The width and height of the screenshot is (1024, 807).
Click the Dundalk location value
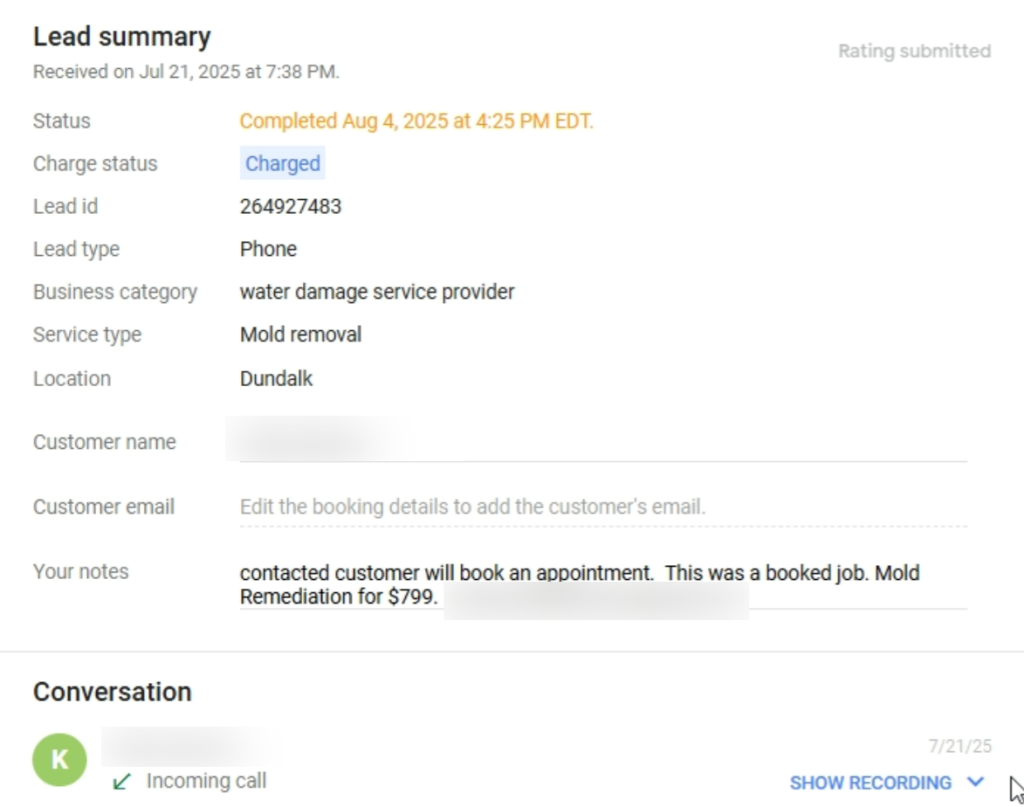coord(276,379)
